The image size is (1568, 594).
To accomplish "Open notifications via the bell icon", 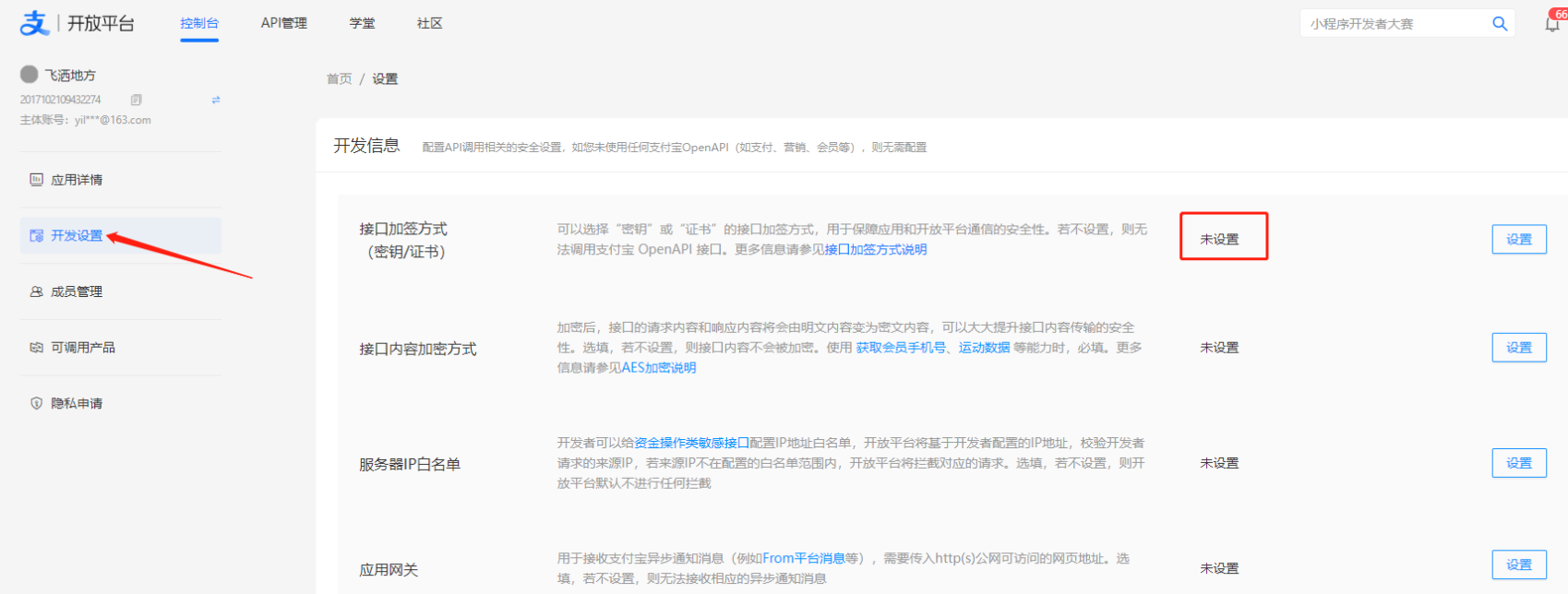I will coord(1552,24).
